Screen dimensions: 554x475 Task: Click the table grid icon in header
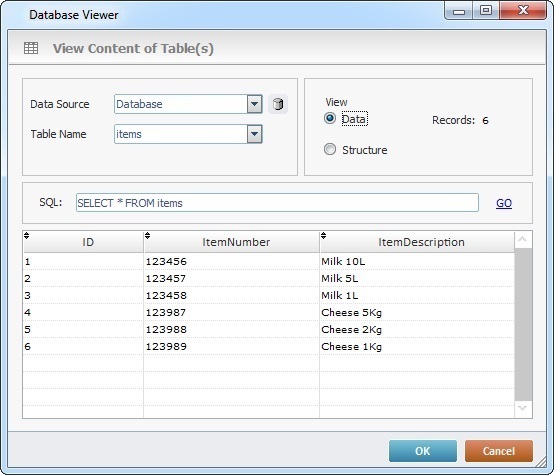point(31,48)
